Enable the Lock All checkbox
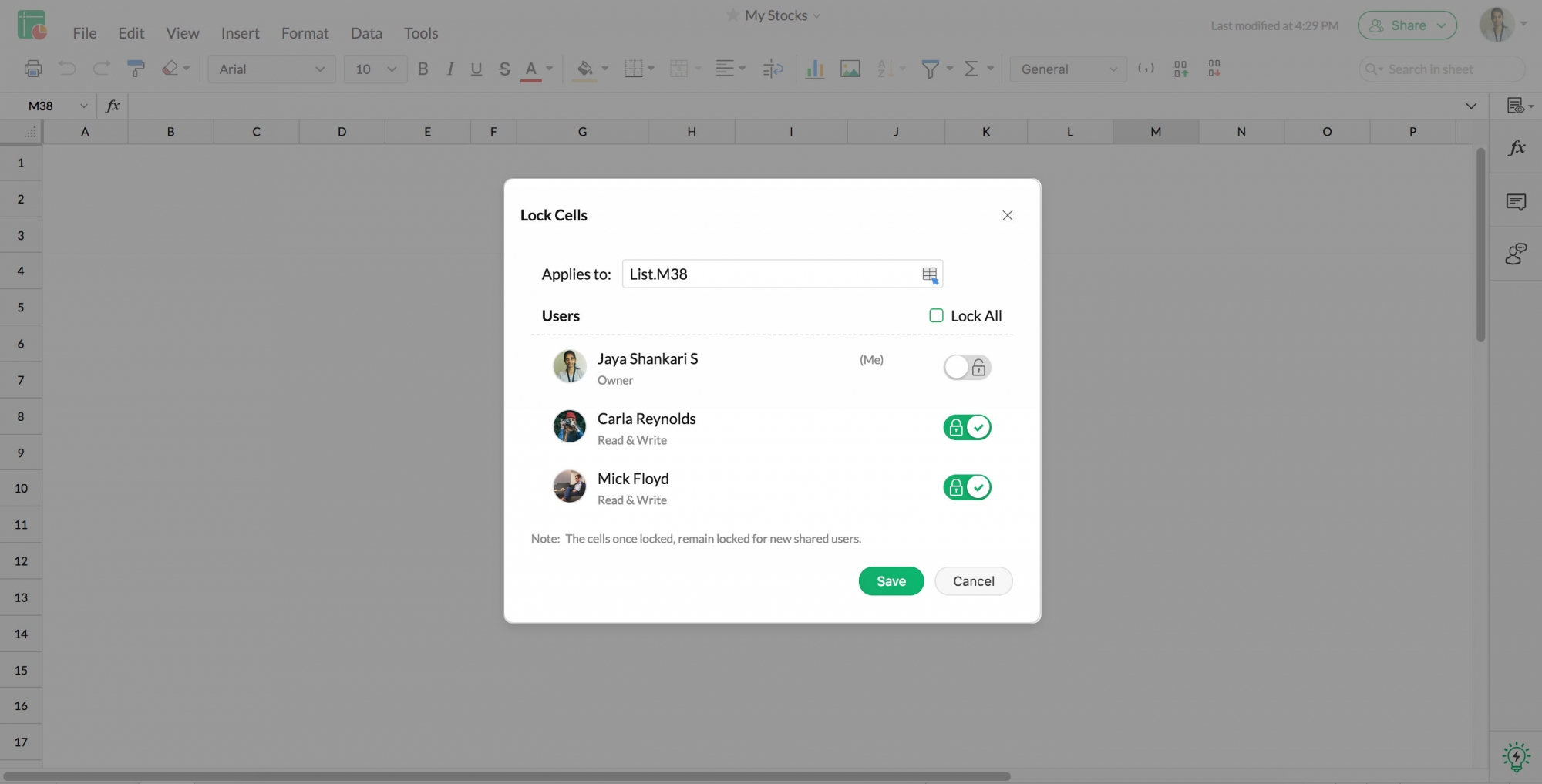 [x=936, y=315]
